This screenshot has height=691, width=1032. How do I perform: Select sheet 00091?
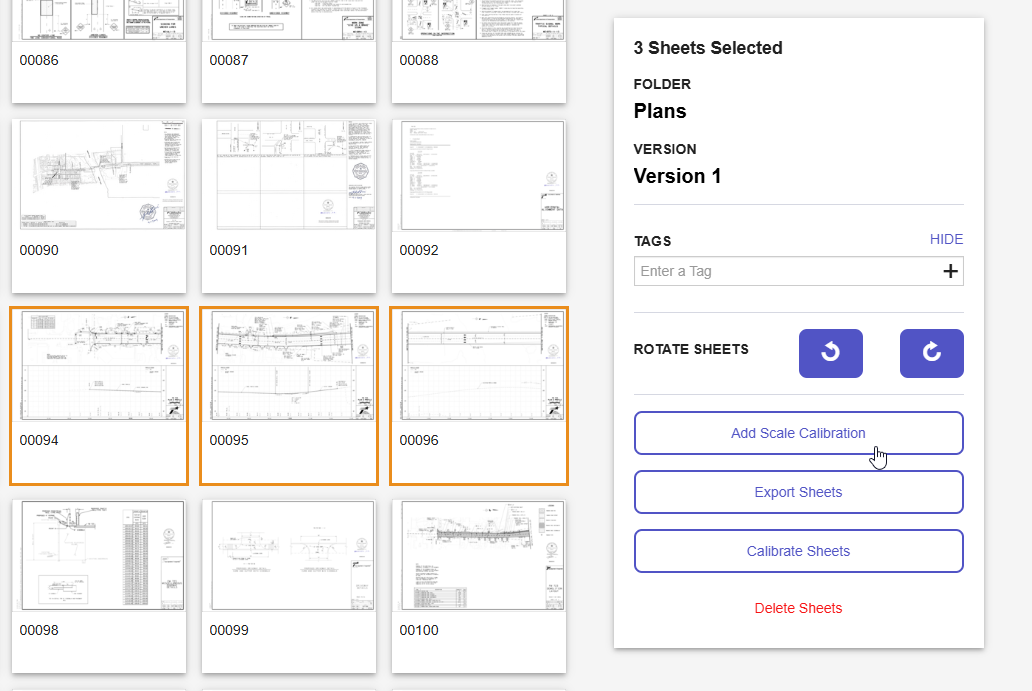[288, 175]
